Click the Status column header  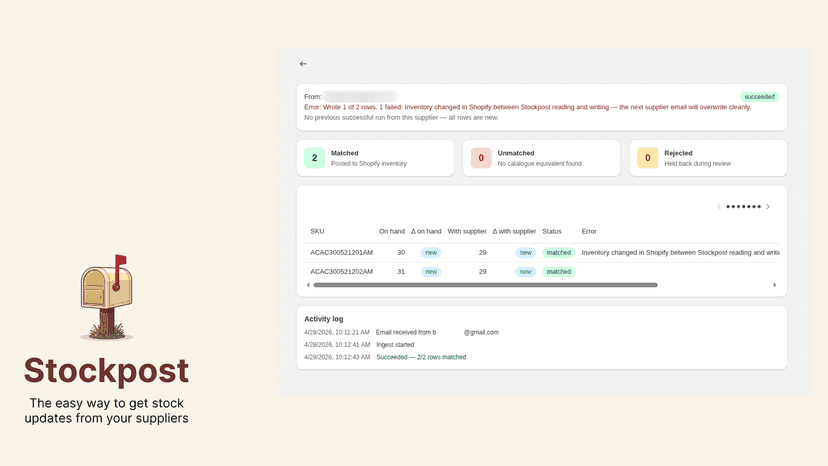pos(552,231)
